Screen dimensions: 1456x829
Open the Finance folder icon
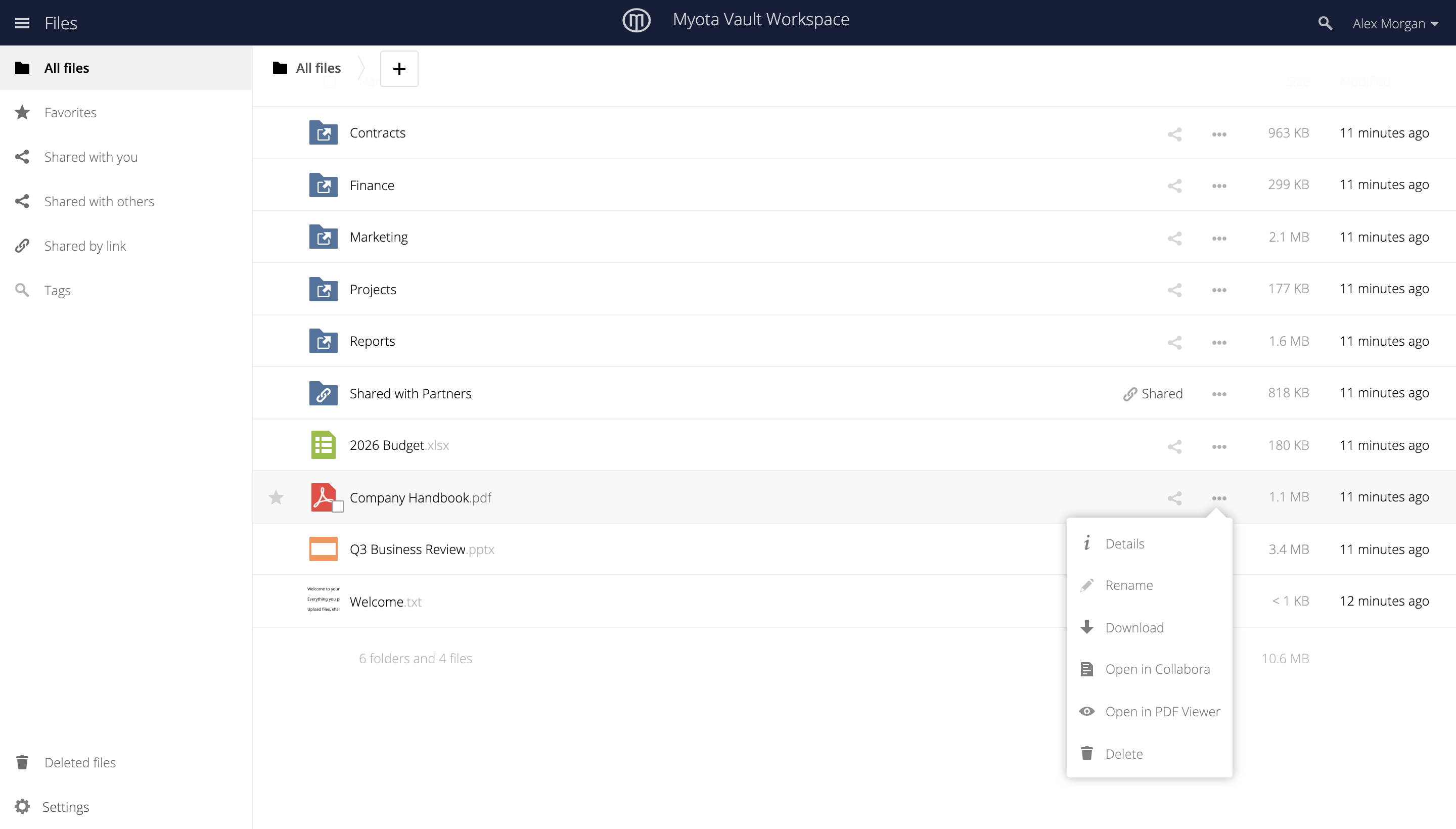point(324,185)
